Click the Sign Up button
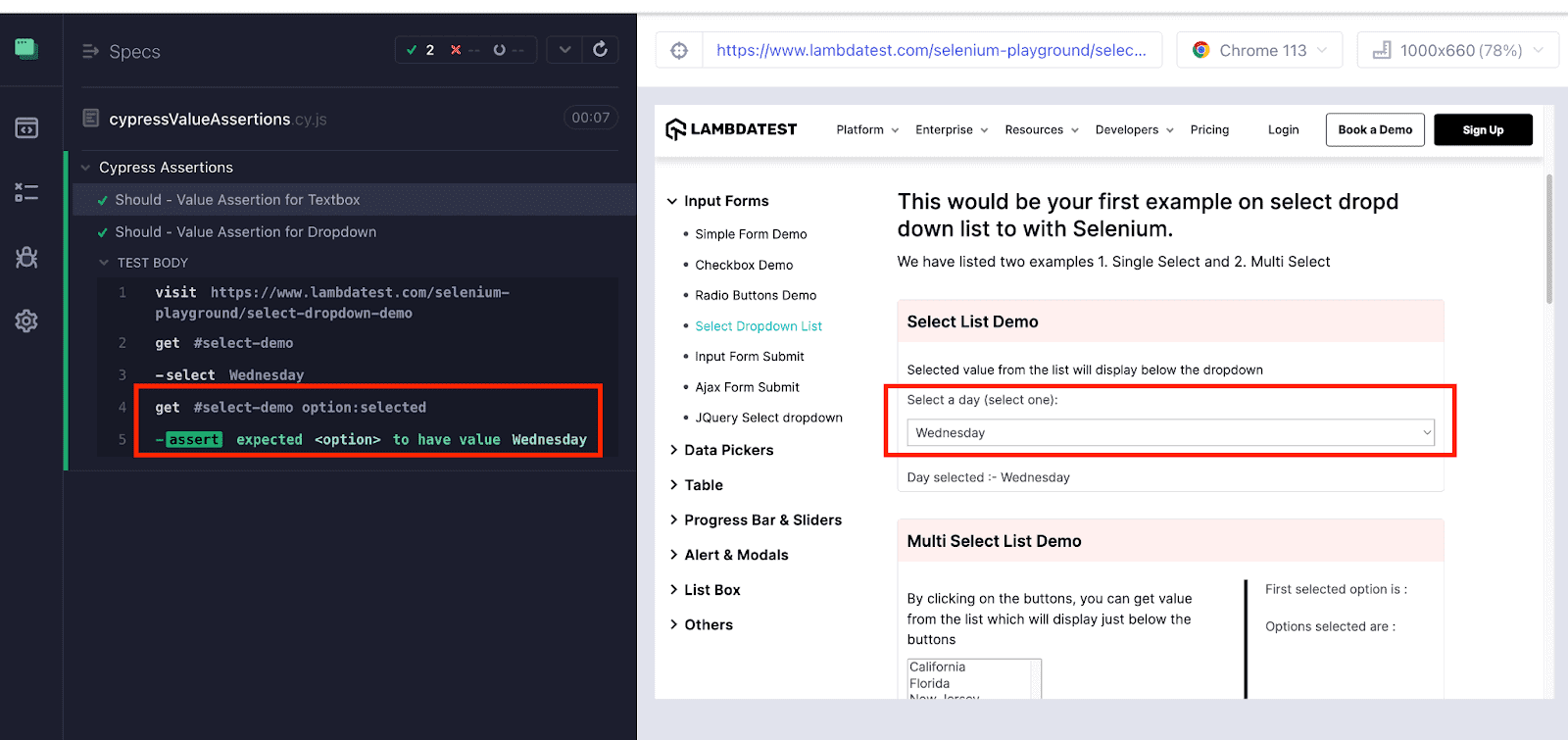The height and width of the screenshot is (740, 1568). point(1483,129)
